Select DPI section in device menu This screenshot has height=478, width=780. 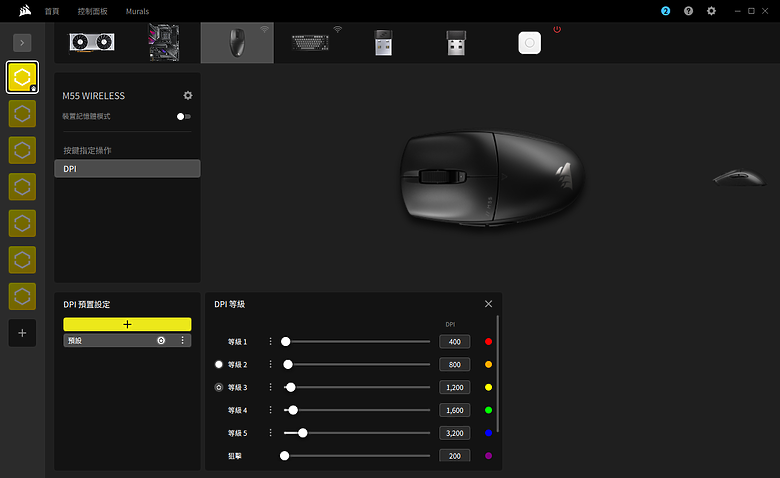click(127, 169)
